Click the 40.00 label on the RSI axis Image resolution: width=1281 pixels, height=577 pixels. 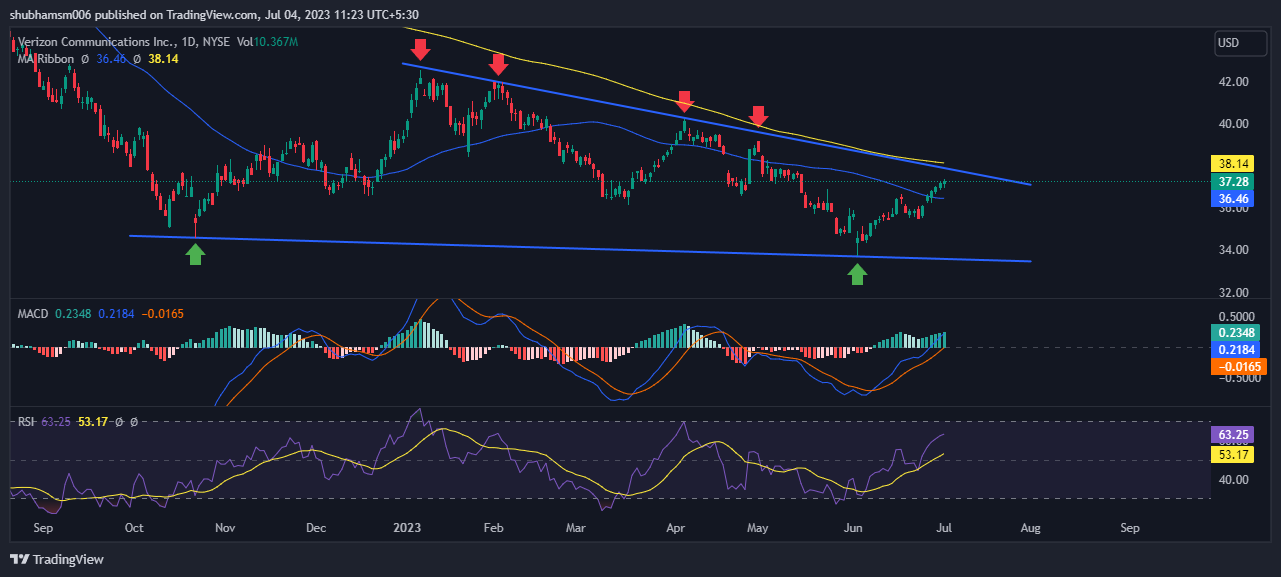pyautogui.click(x=1234, y=480)
